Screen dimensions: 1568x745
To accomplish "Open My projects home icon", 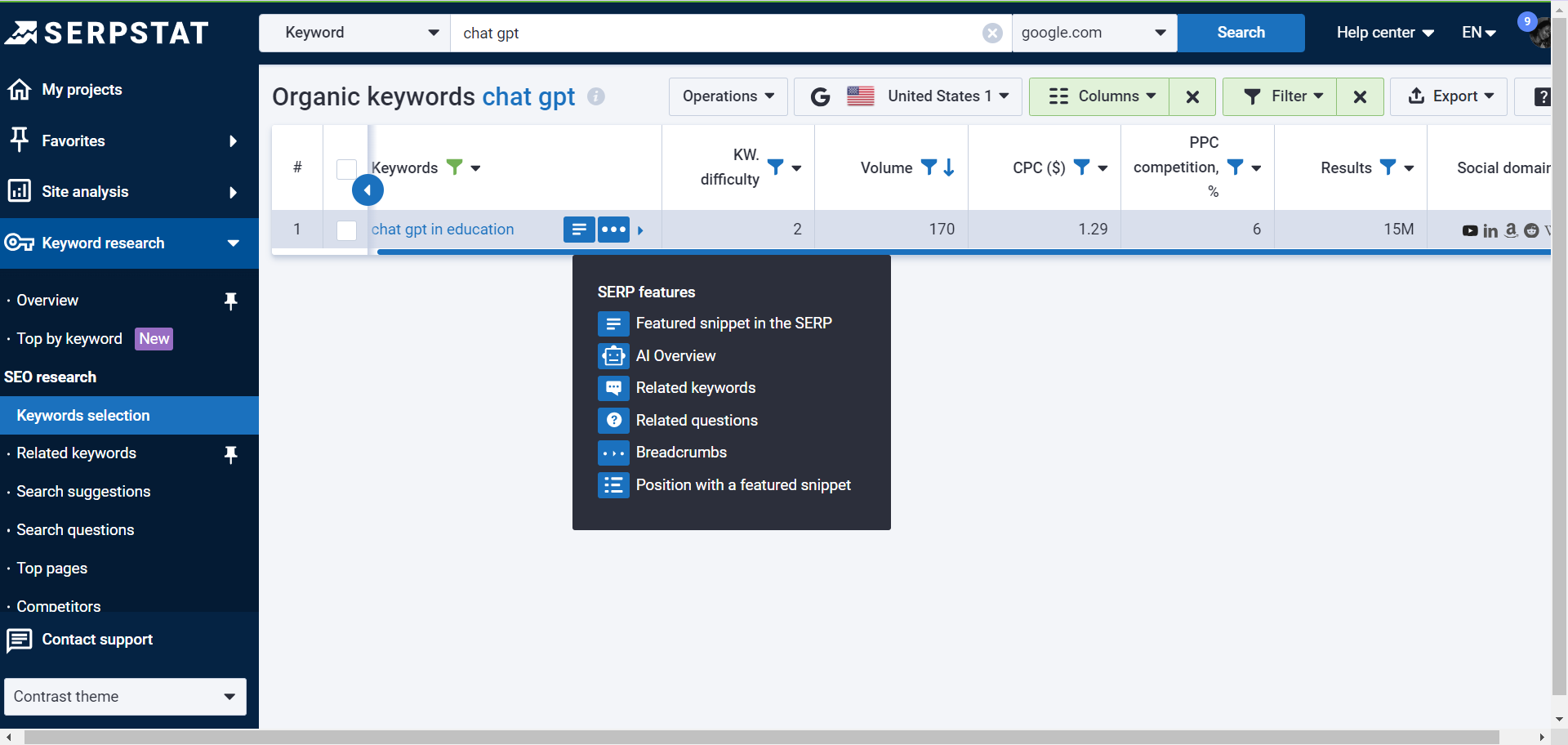I will click(20, 90).
